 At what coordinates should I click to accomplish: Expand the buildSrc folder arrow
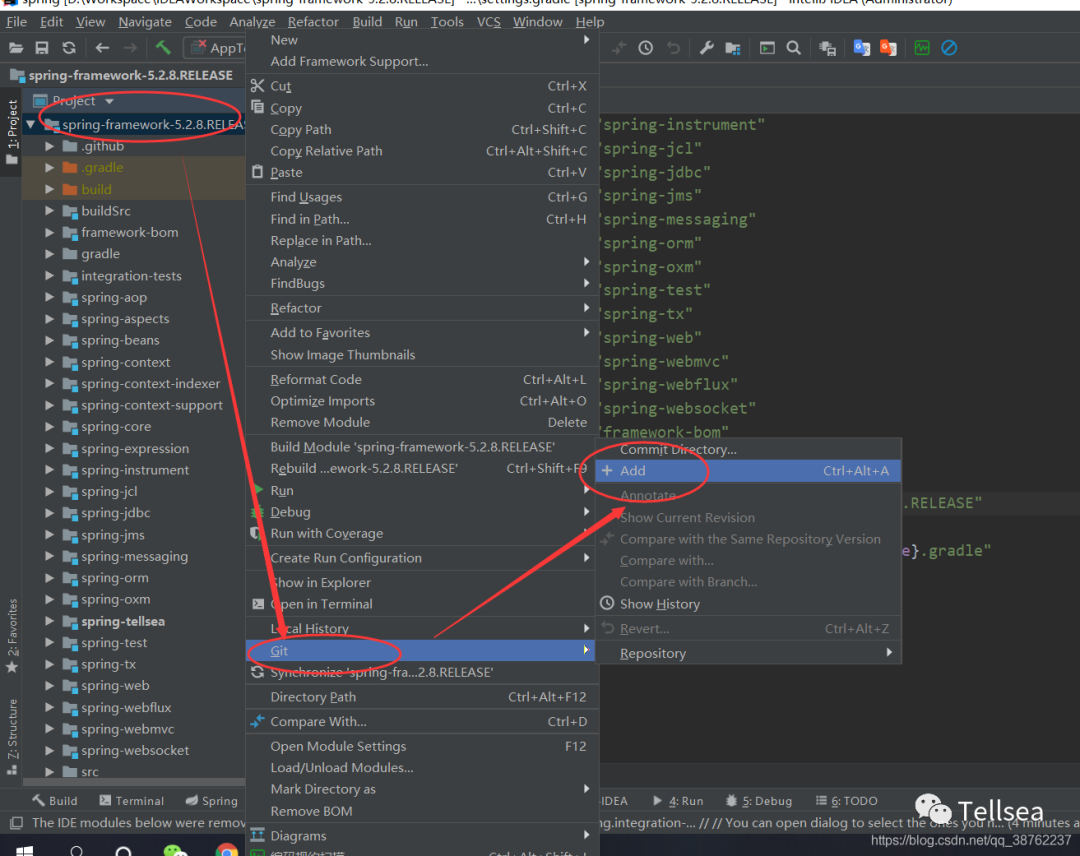50,211
